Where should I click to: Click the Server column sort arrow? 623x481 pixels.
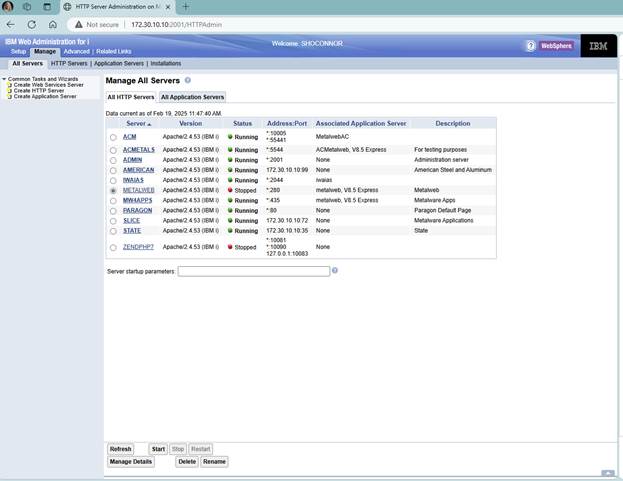pyautogui.click(x=149, y=124)
